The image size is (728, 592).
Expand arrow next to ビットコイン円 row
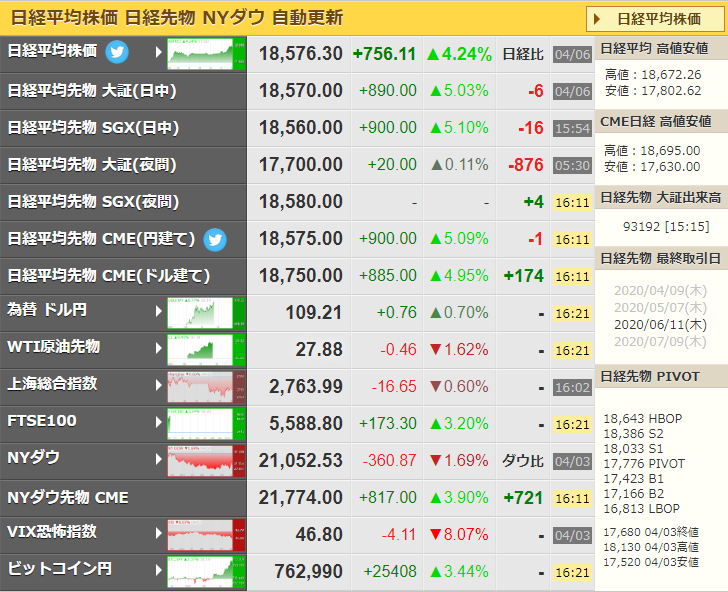(x=159, y=570)
